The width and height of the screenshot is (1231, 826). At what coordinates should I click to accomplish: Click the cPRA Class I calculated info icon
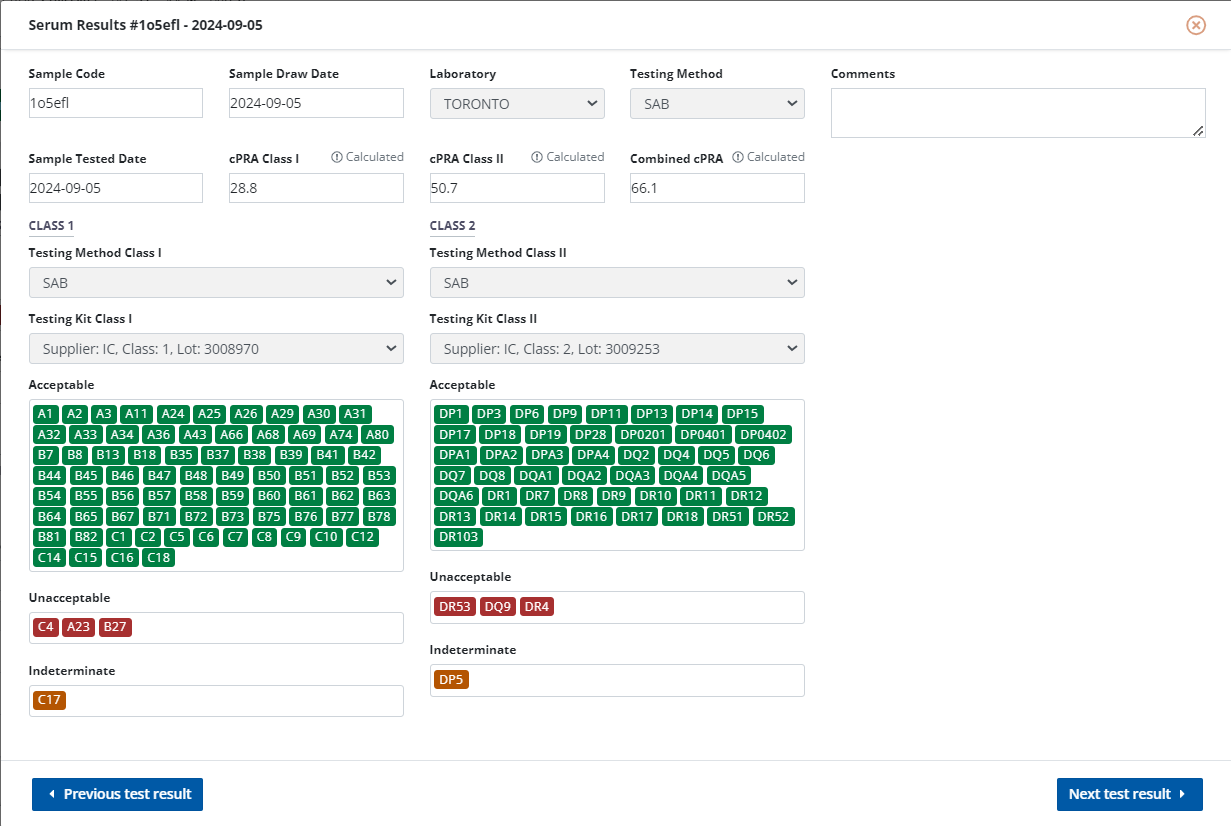337,157
